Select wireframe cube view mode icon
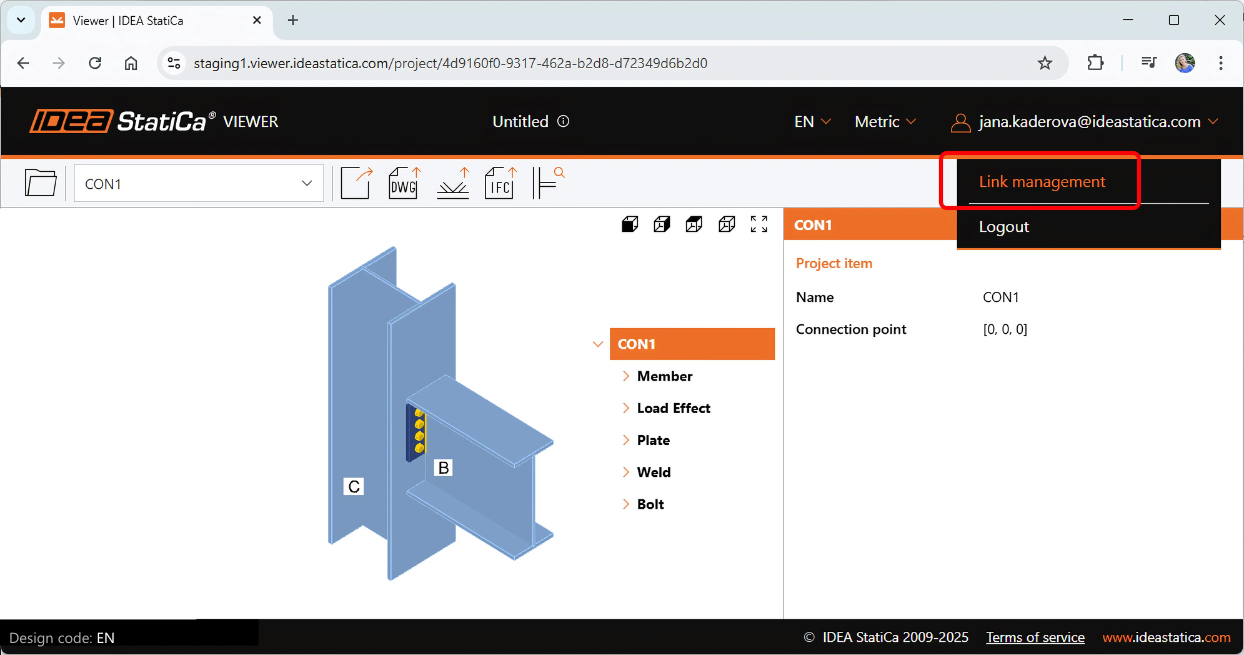1244x655 pixels. coord(727,224)
